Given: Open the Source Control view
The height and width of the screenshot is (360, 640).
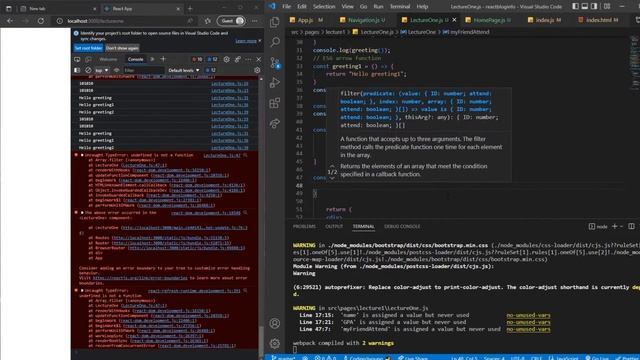Looking at the screenshot, I should click(275, 62).
